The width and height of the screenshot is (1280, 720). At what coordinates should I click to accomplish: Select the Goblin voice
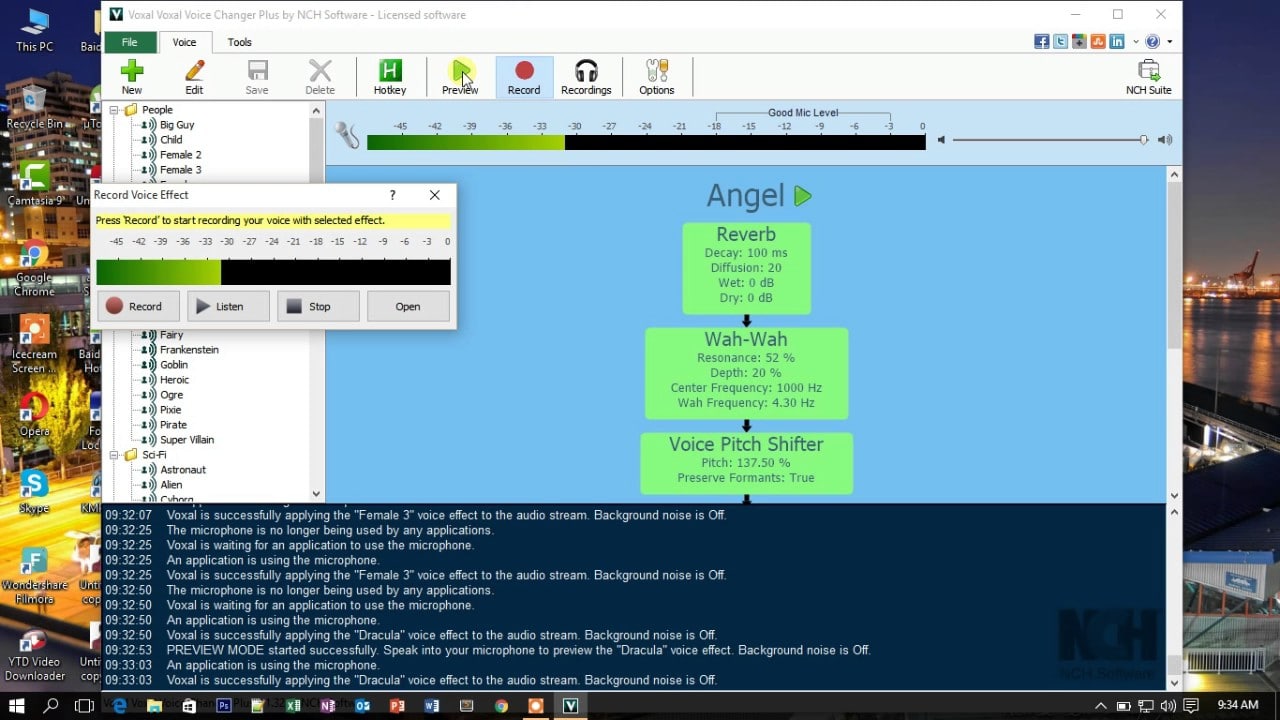tap(174, 365)
